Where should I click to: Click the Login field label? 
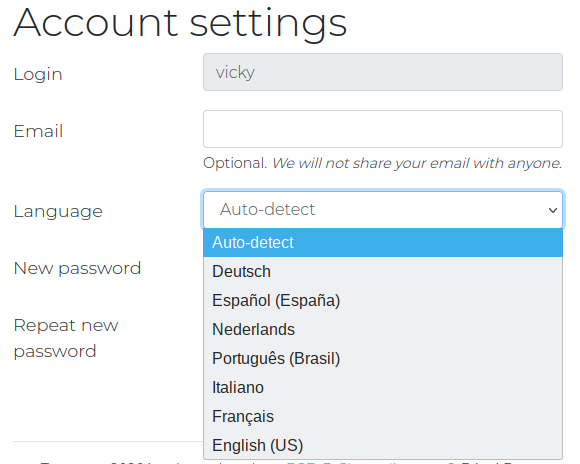coord(38,74)
